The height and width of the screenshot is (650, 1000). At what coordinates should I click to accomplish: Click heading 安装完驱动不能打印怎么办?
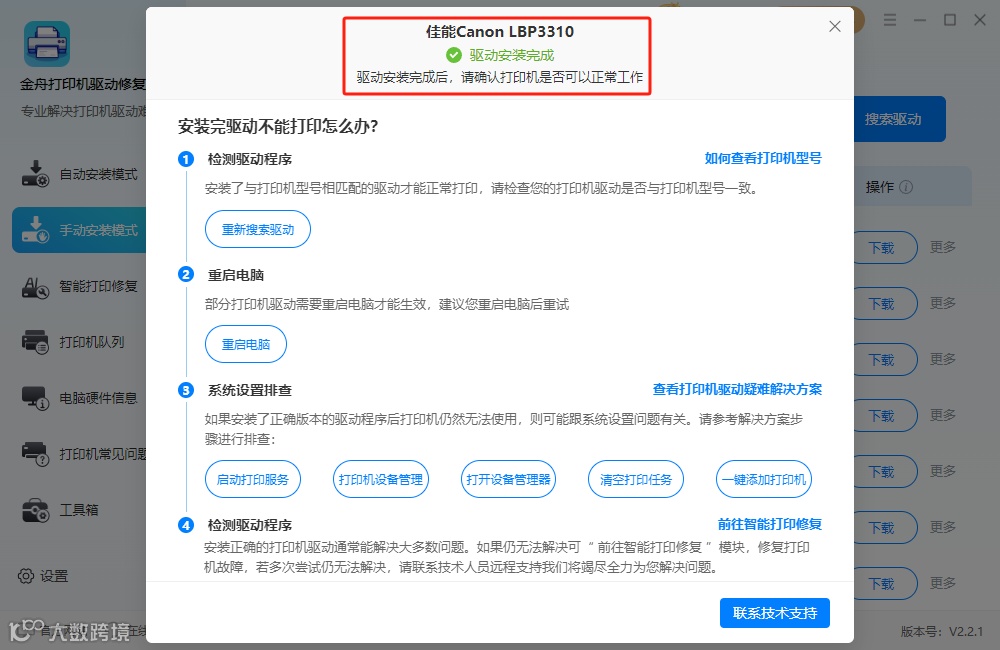point(278,126)
